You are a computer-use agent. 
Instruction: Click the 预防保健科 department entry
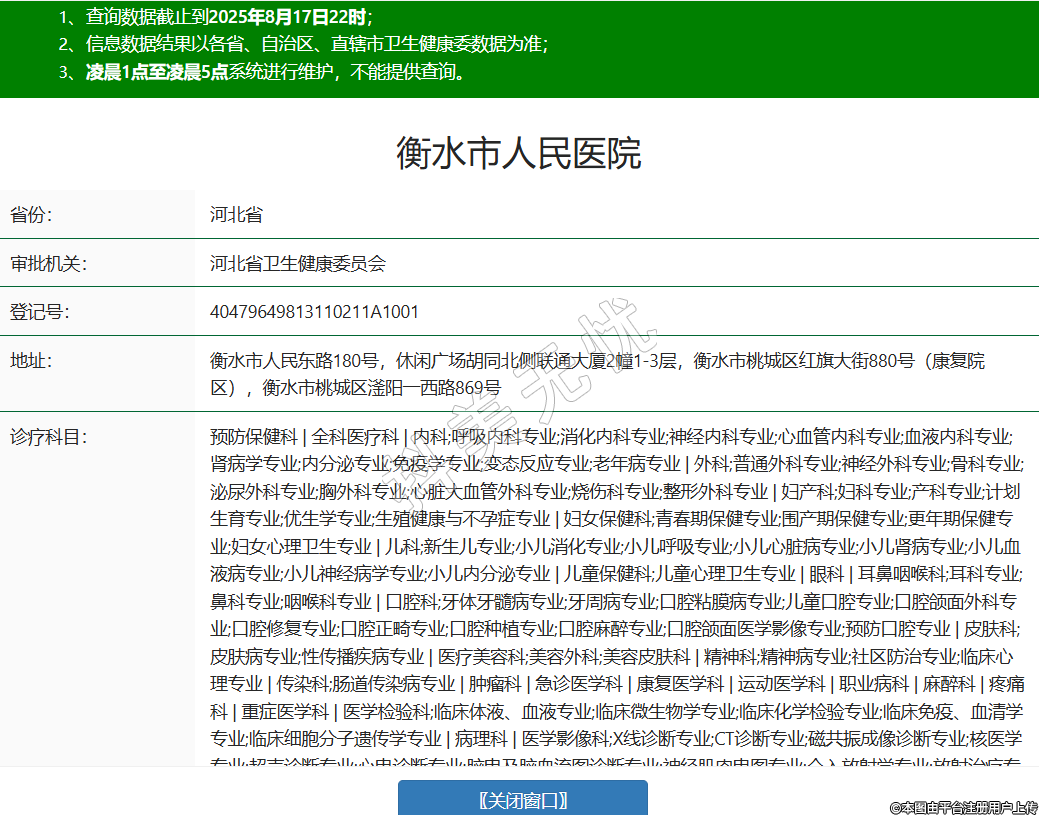(254, 437)
